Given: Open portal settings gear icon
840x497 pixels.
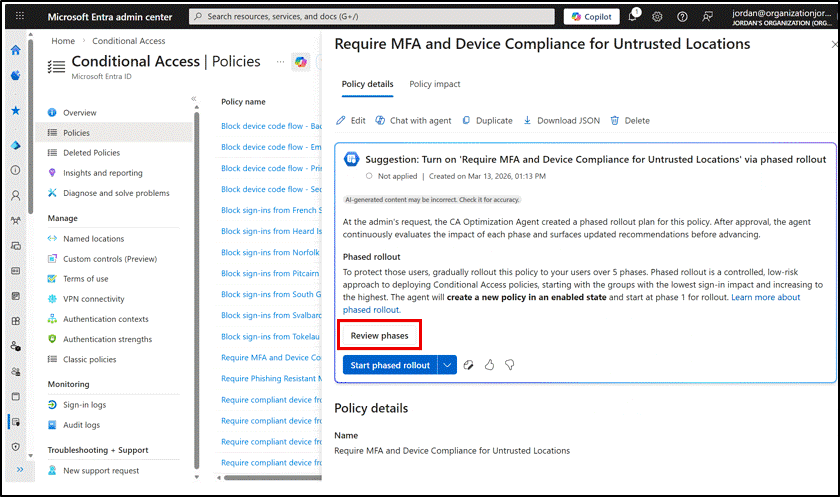Looking at the screenshot, I should tap(657, 17).
